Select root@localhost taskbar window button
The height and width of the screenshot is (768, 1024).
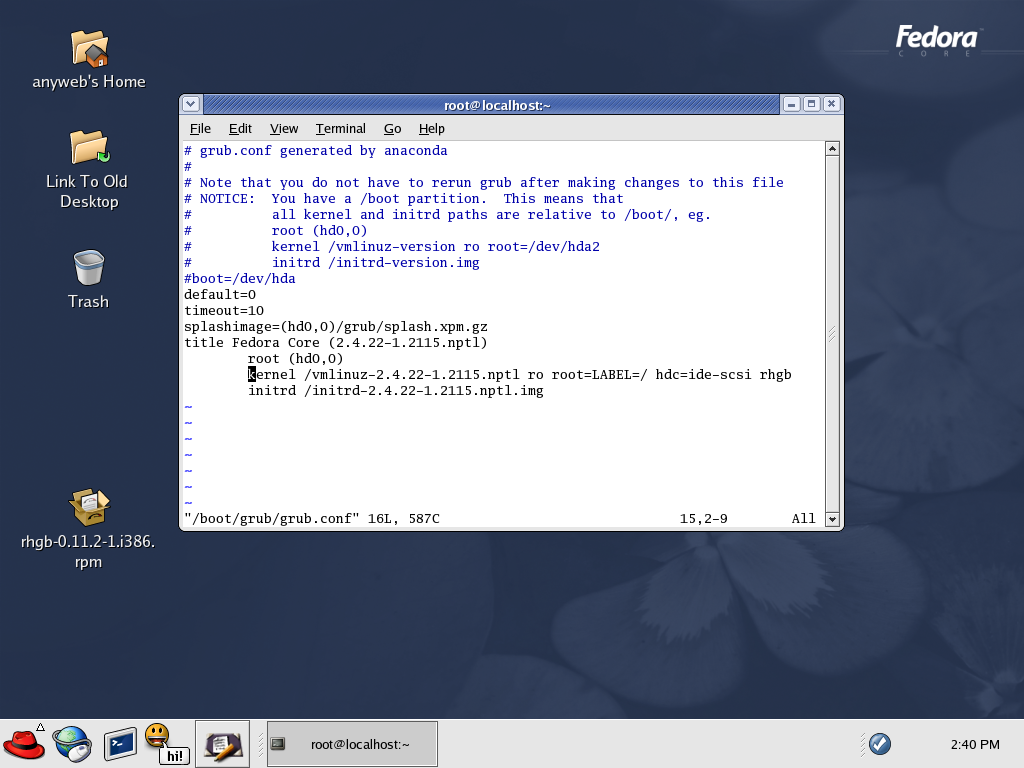pos(352,744)
